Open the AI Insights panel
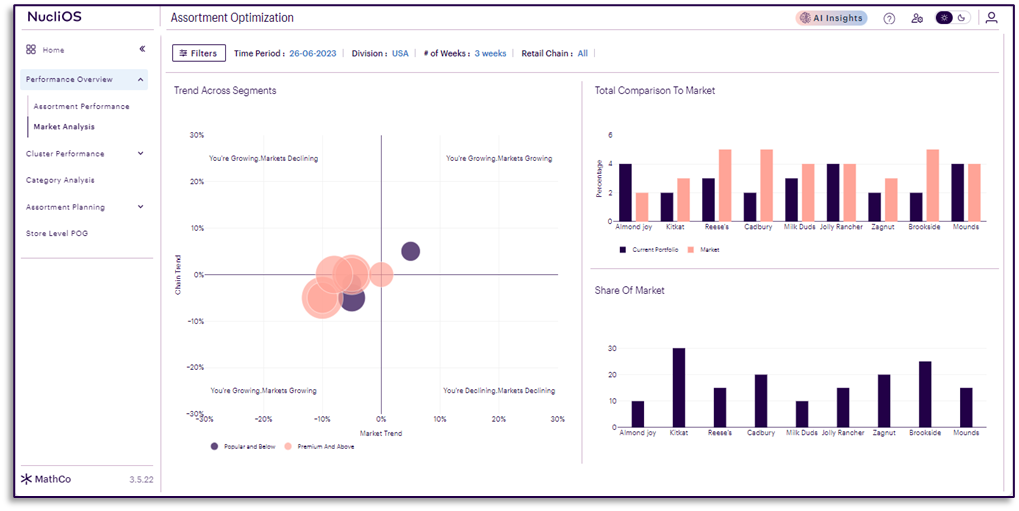Image resolution: width=1019 pixels, height=511 pixels. (831, 18)
